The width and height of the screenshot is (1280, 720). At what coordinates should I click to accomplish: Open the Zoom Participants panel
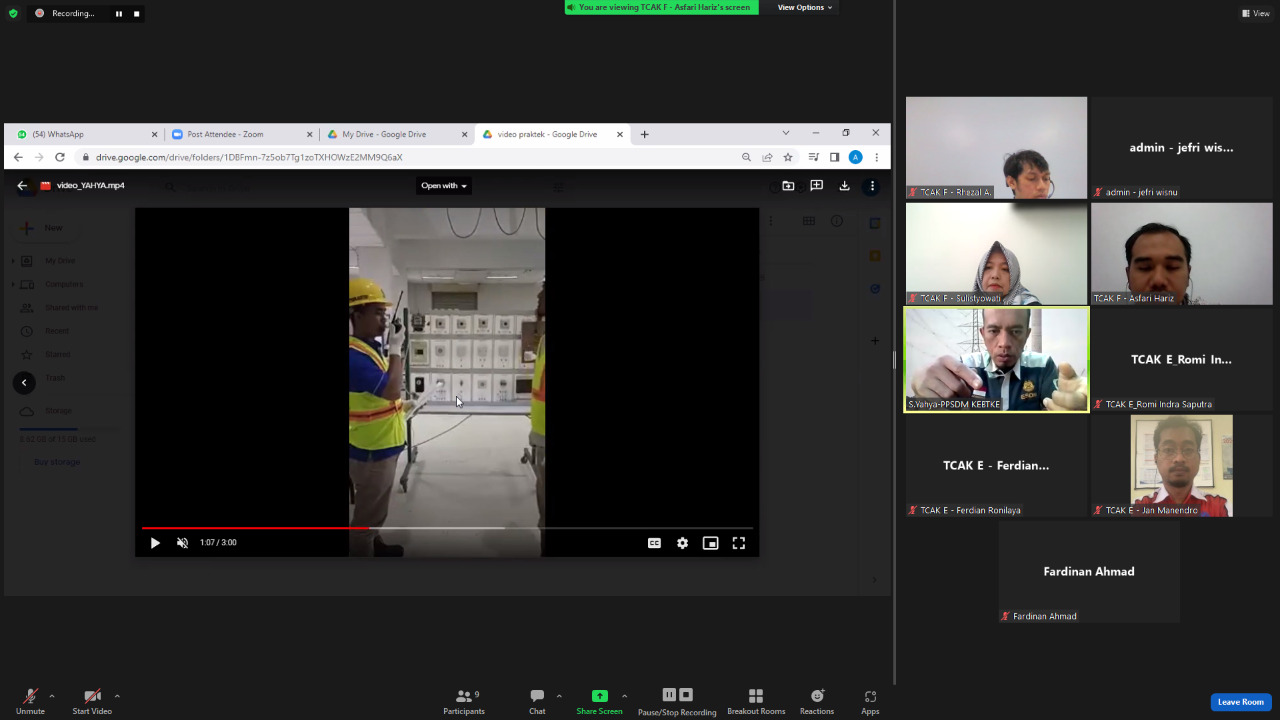[464, 701]
